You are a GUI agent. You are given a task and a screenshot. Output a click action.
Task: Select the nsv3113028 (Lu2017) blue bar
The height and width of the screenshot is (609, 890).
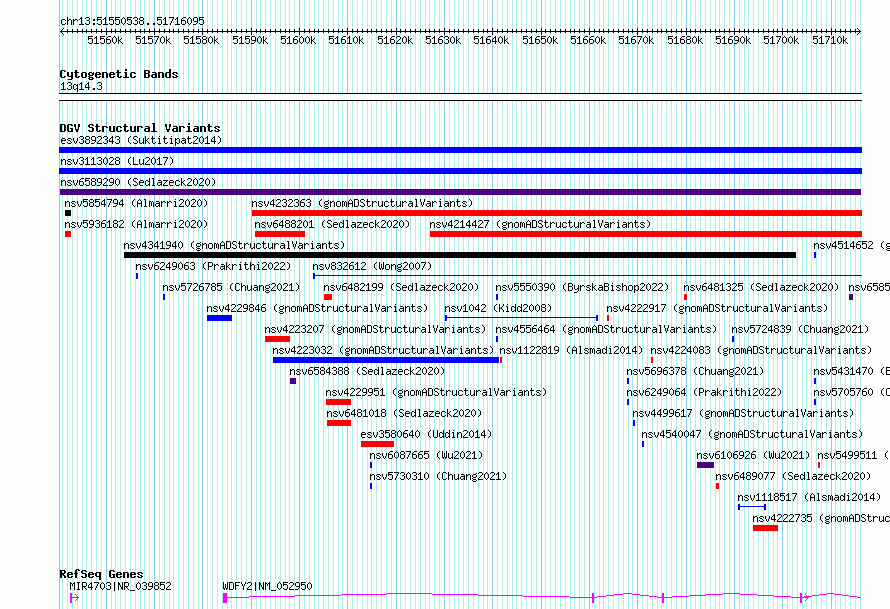460,171
